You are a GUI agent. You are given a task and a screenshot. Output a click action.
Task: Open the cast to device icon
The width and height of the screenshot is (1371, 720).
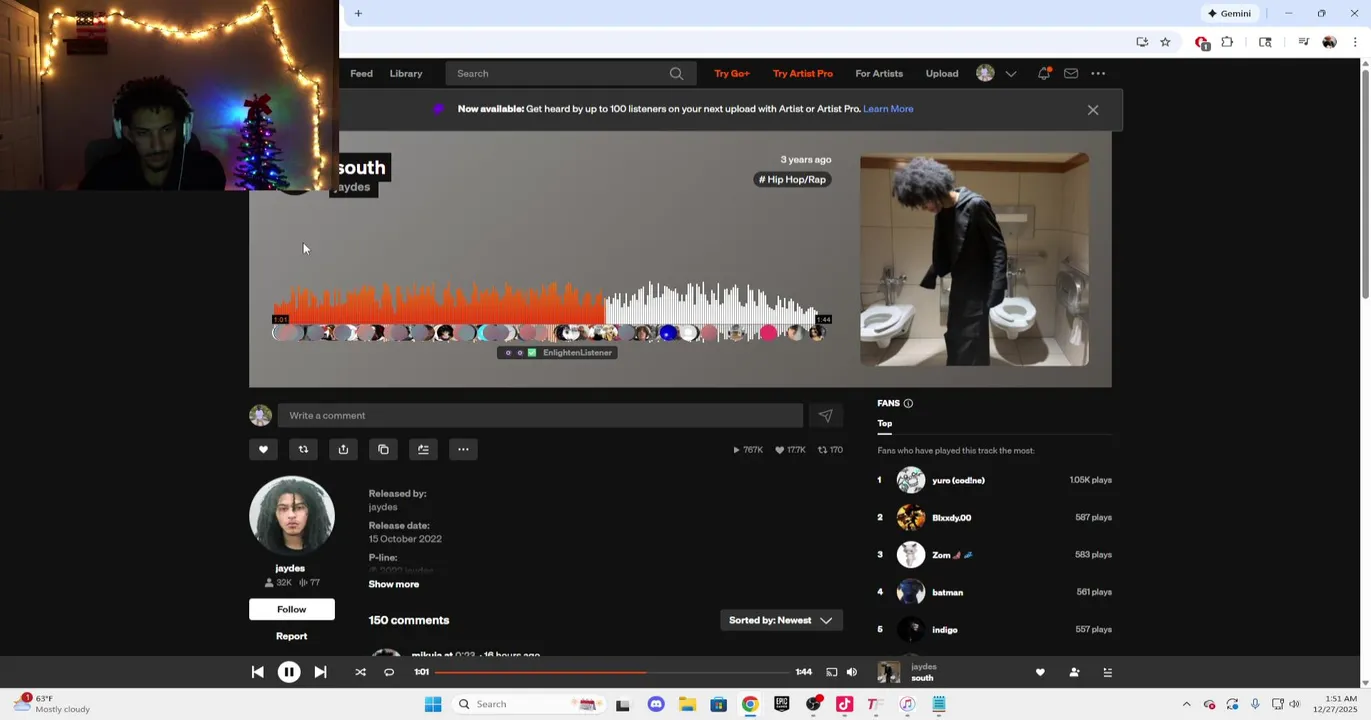coord(831,672)
